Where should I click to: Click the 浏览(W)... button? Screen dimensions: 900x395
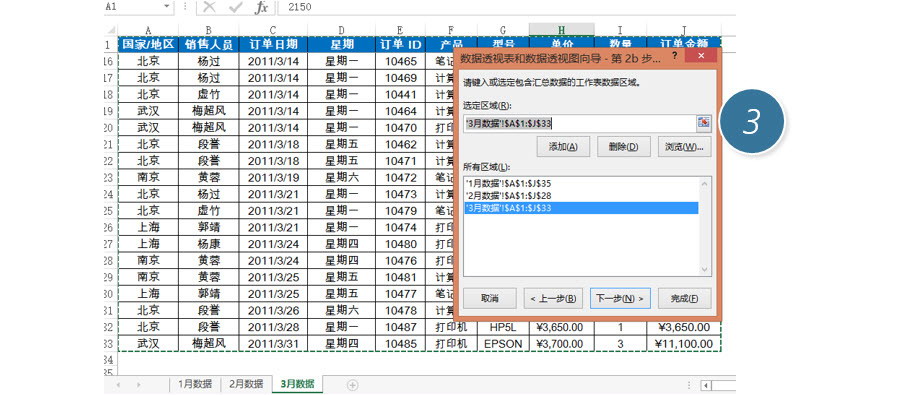coord(684,146)
